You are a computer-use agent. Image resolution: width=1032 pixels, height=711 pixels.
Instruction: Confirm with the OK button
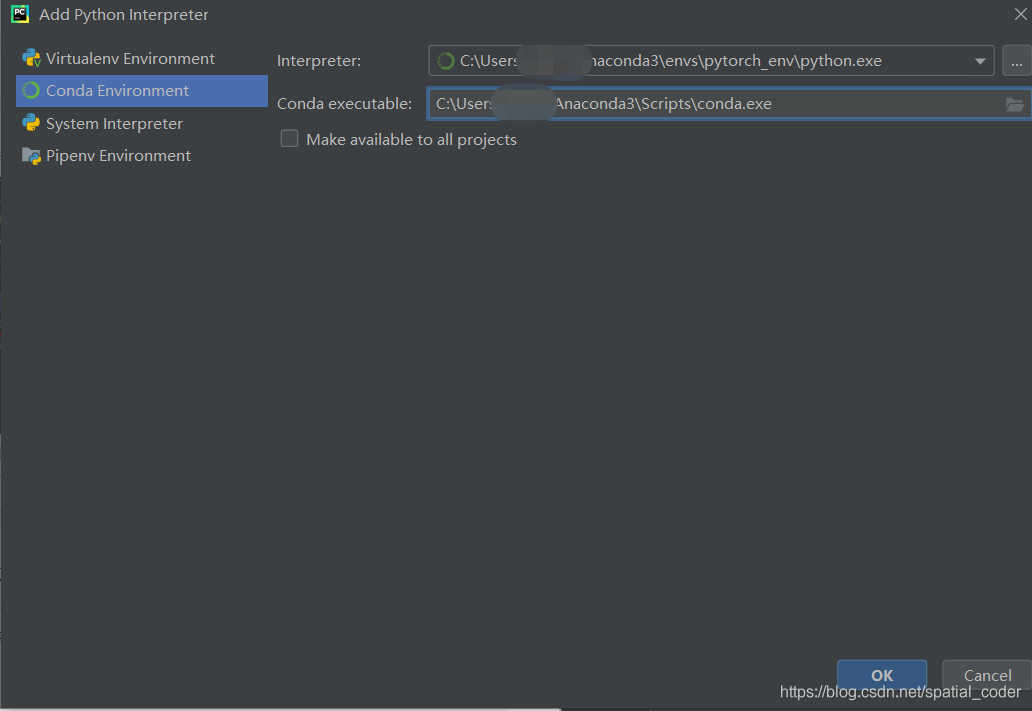click(882, 675)
